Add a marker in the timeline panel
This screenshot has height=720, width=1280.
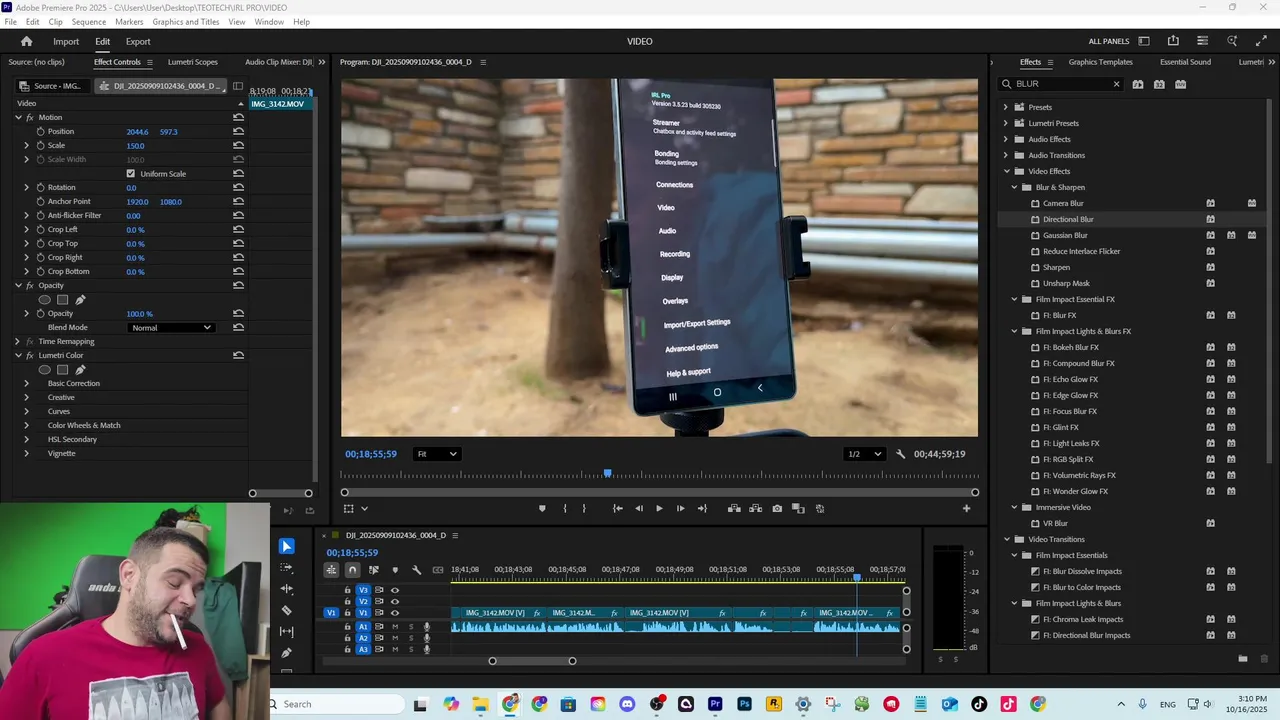(x=395, y=570)
